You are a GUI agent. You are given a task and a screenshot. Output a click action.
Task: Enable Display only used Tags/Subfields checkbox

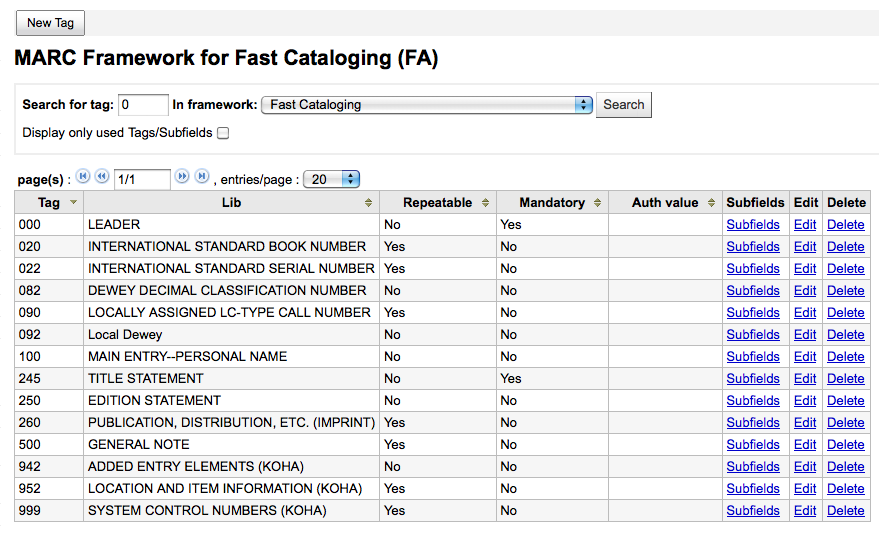tap(223, 133)
